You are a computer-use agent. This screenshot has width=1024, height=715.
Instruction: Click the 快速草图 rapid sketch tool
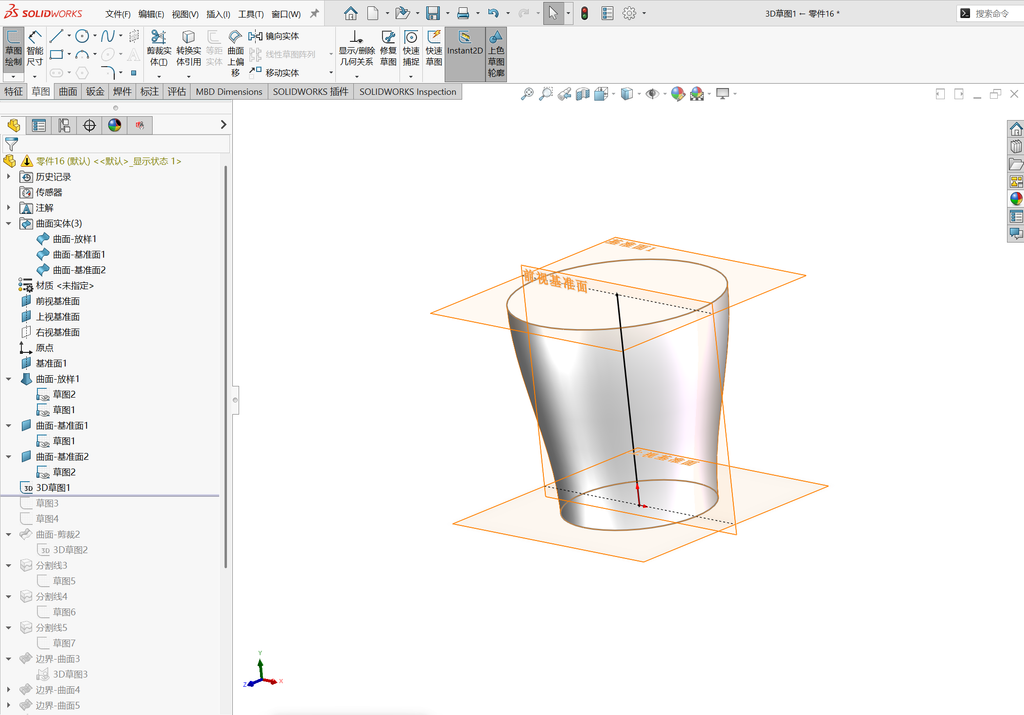click(x=434, y=48)
